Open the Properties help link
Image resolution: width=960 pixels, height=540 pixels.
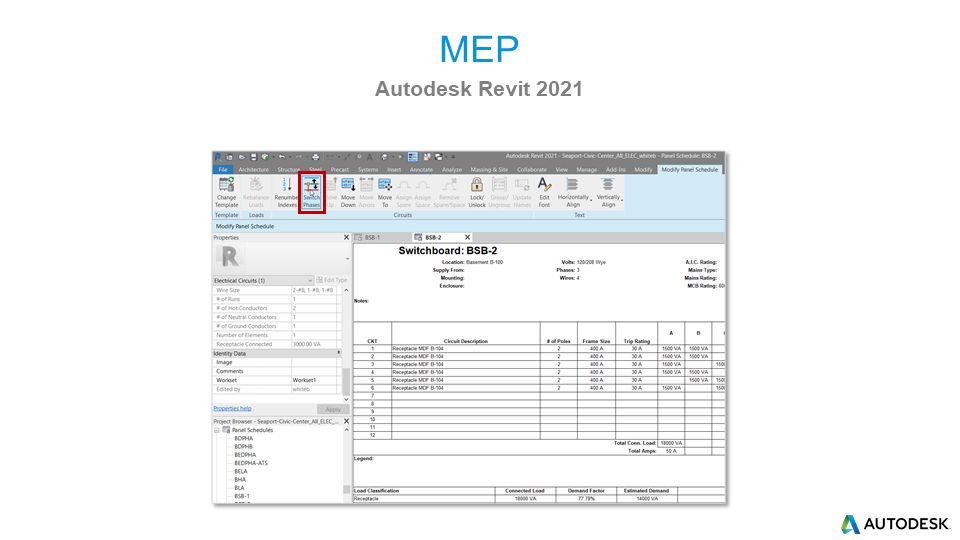pyautogui.click(x=232, y=408)
